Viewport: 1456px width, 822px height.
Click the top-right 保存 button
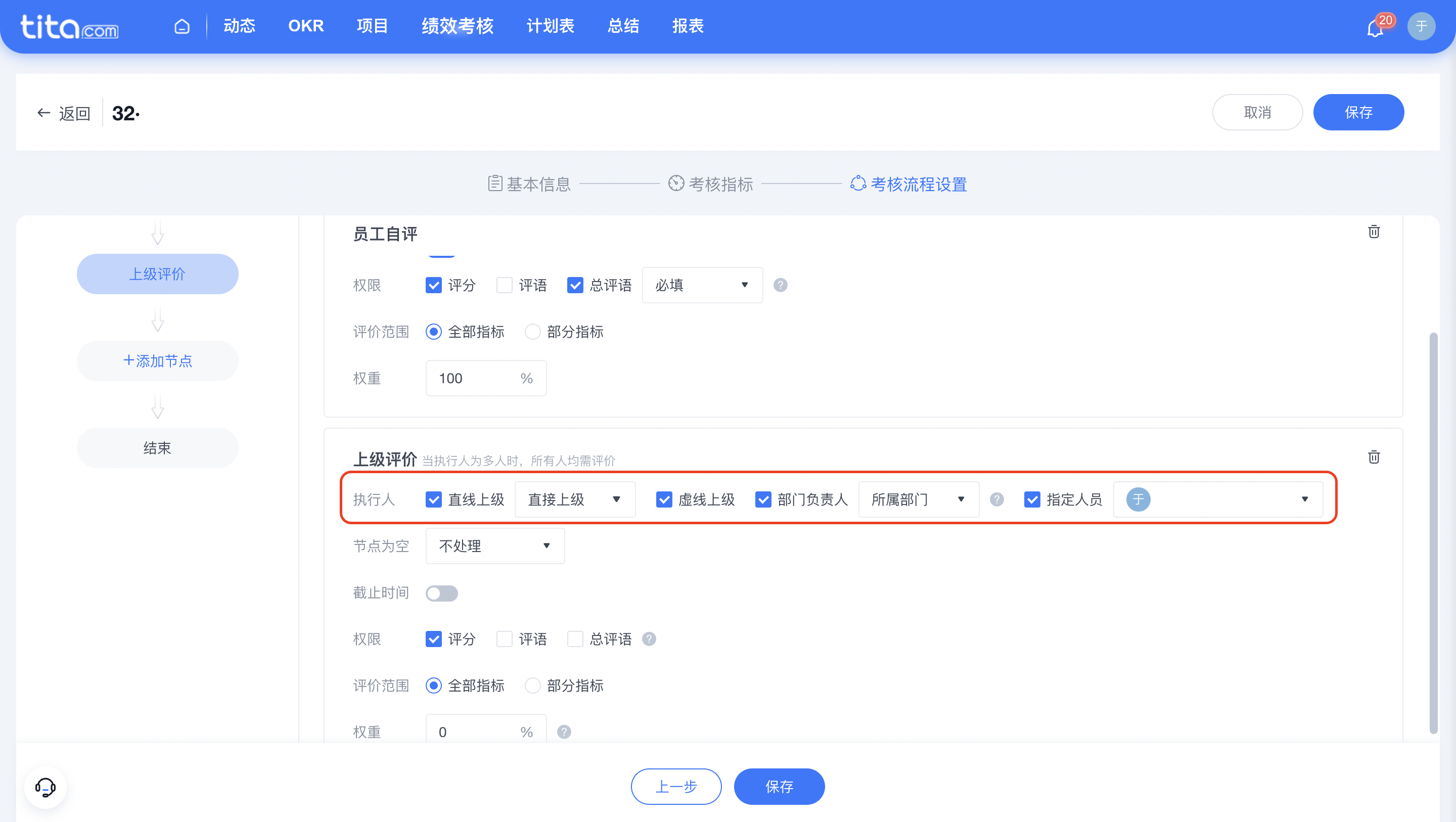pos(1358,112)
